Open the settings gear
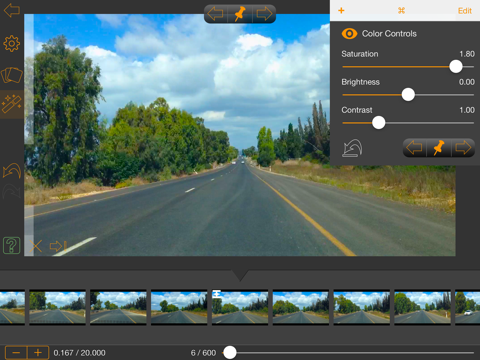The height and width of the screenshot is (360, 480). [12, 44]
